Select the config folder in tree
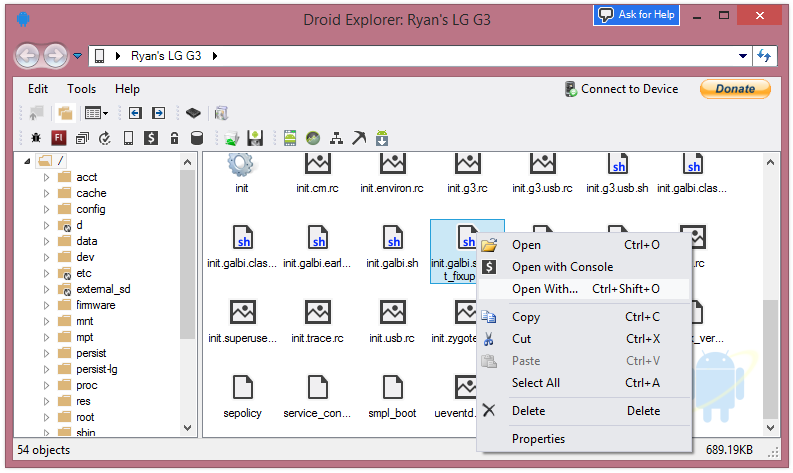793x473 pixels. [91, 209]
